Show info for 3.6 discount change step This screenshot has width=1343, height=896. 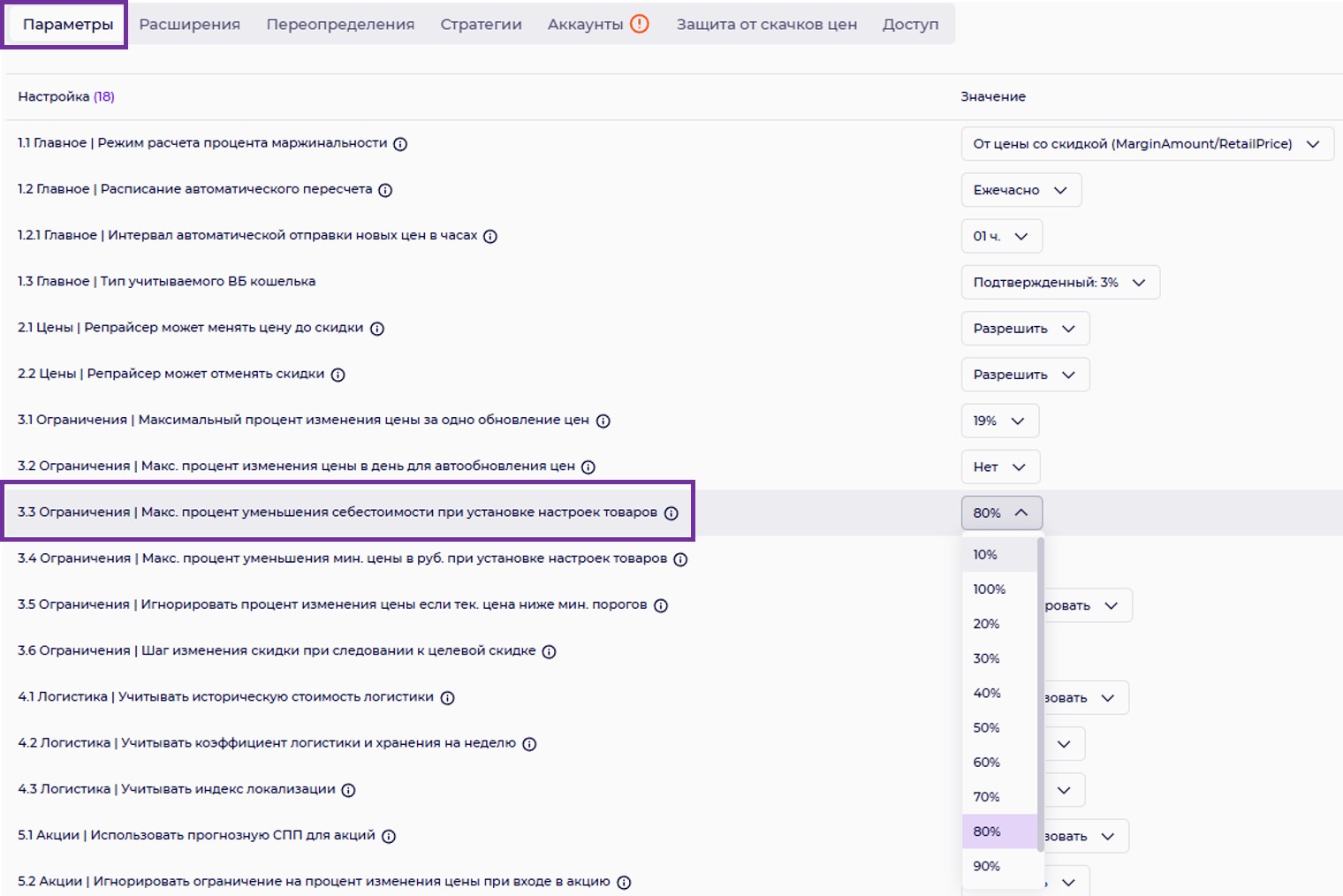point(549,651)
